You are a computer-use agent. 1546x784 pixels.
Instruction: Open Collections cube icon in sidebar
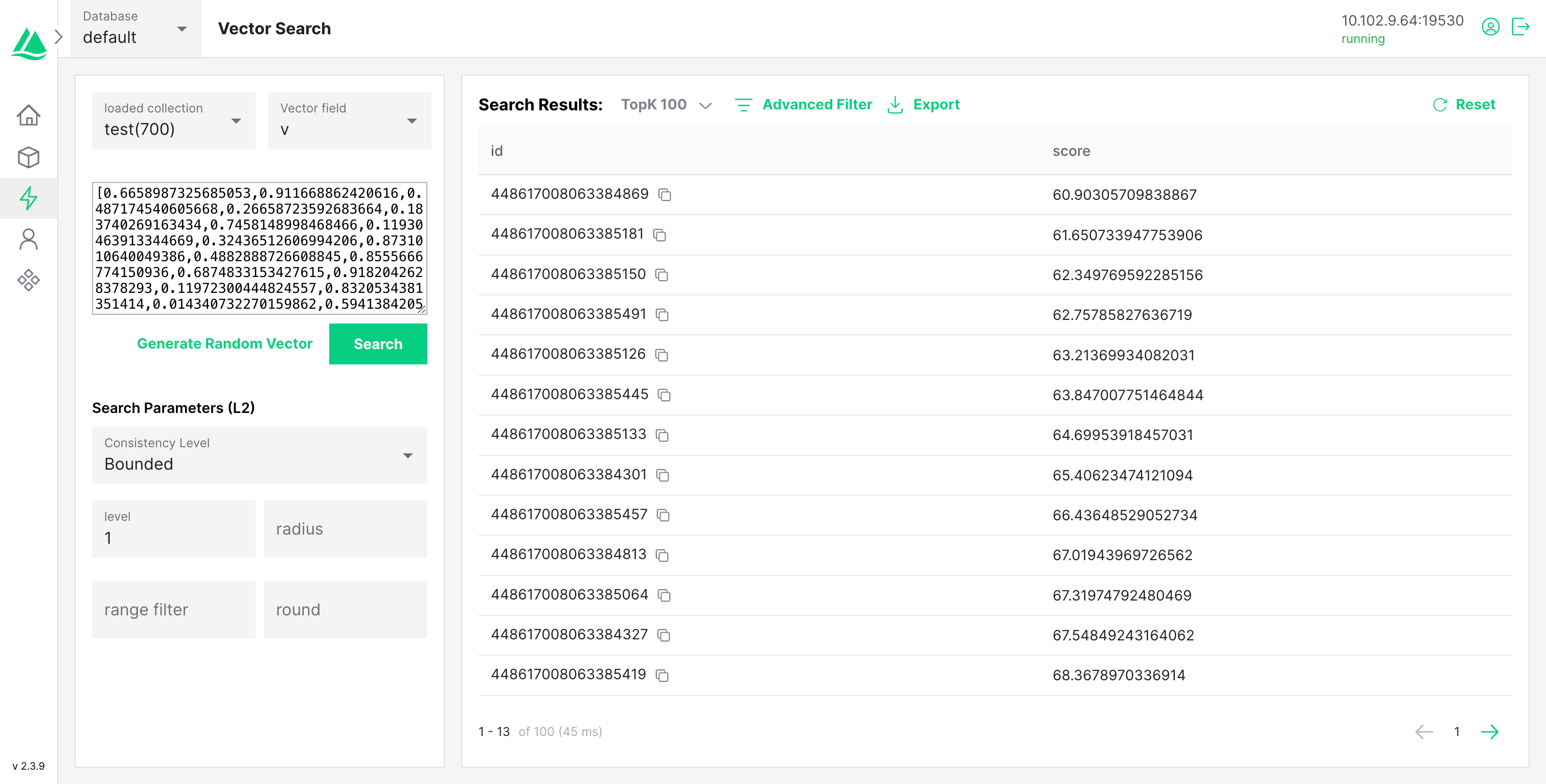[28, 157]
